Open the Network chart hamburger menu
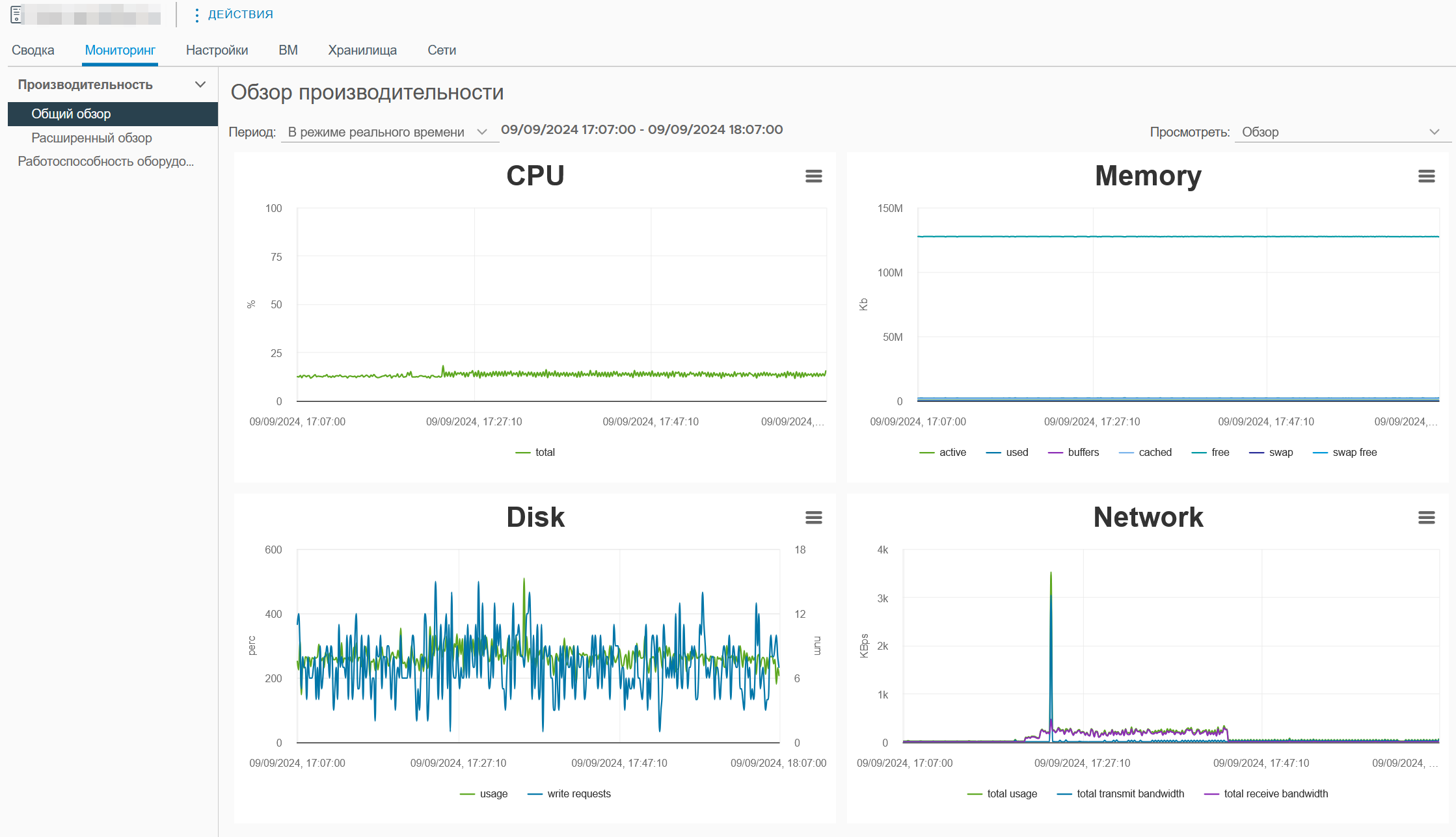Screen dimensions: 1456x837 1426,518
